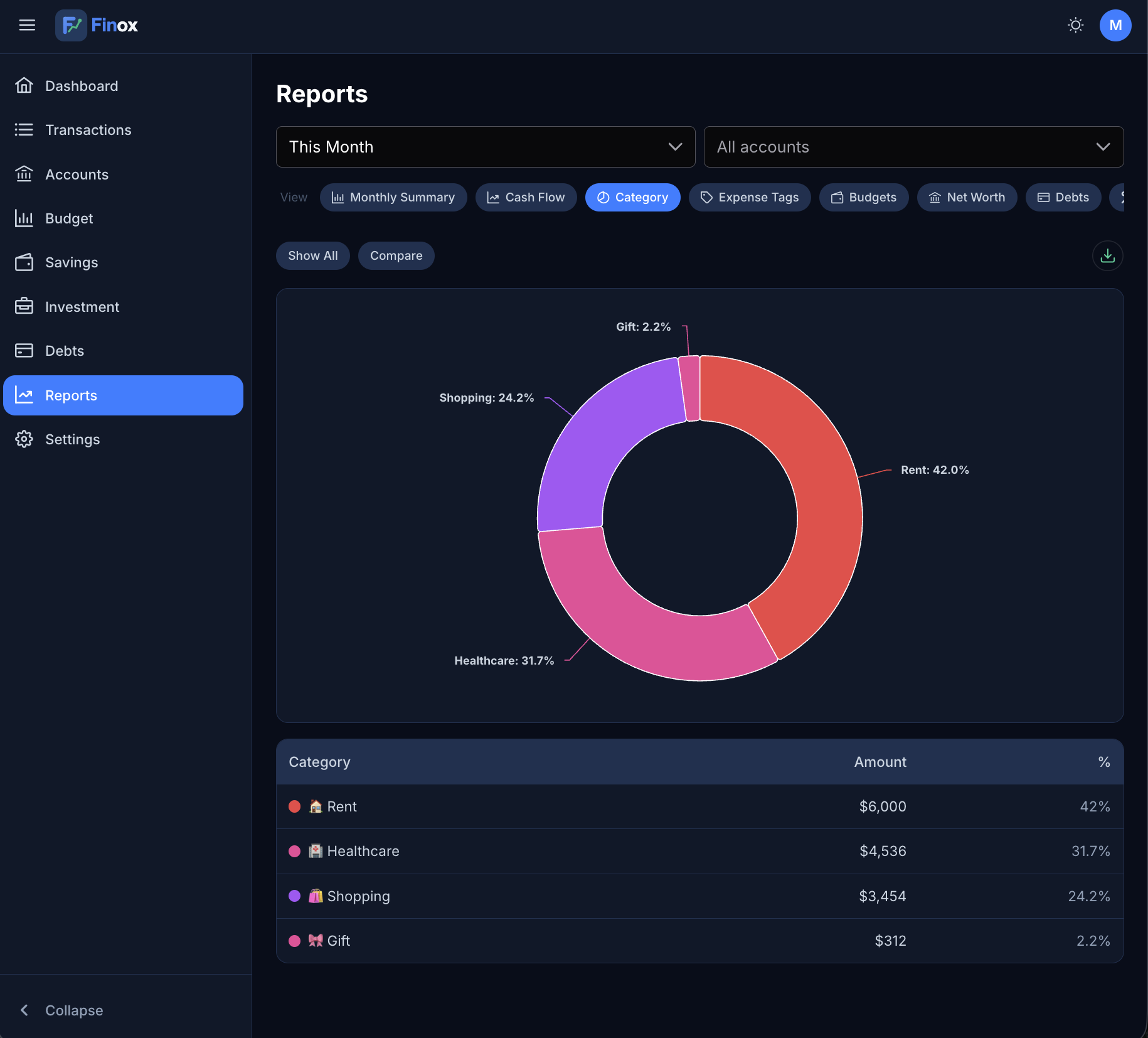
Task: Switch to Budgets view tab
Action: click(864, 197)
